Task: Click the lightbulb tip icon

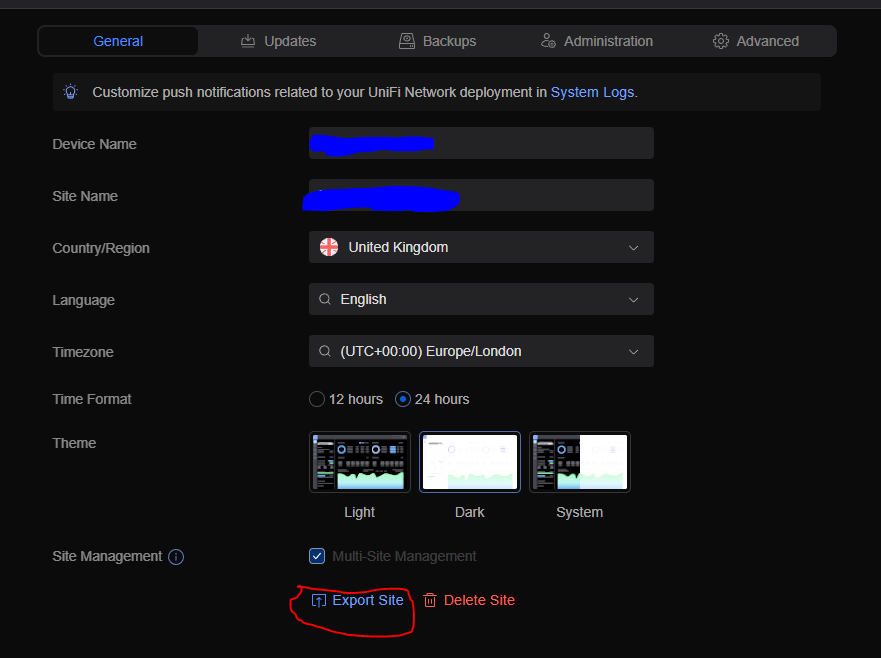Action: [71, 92]
